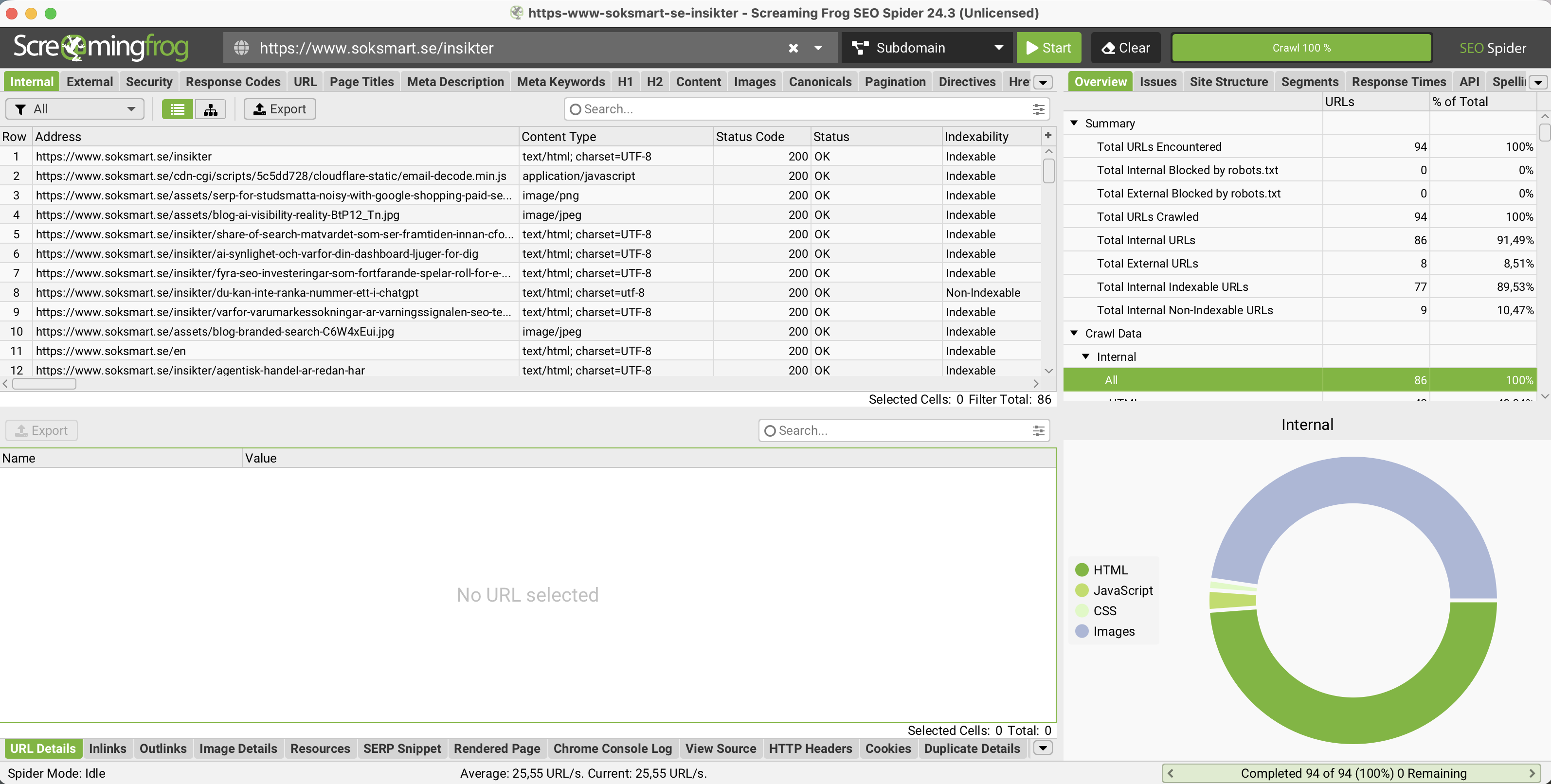The image size is (1551, 784).
Task: Open the All filter dropdown
Action: click(x=74, y=109)
